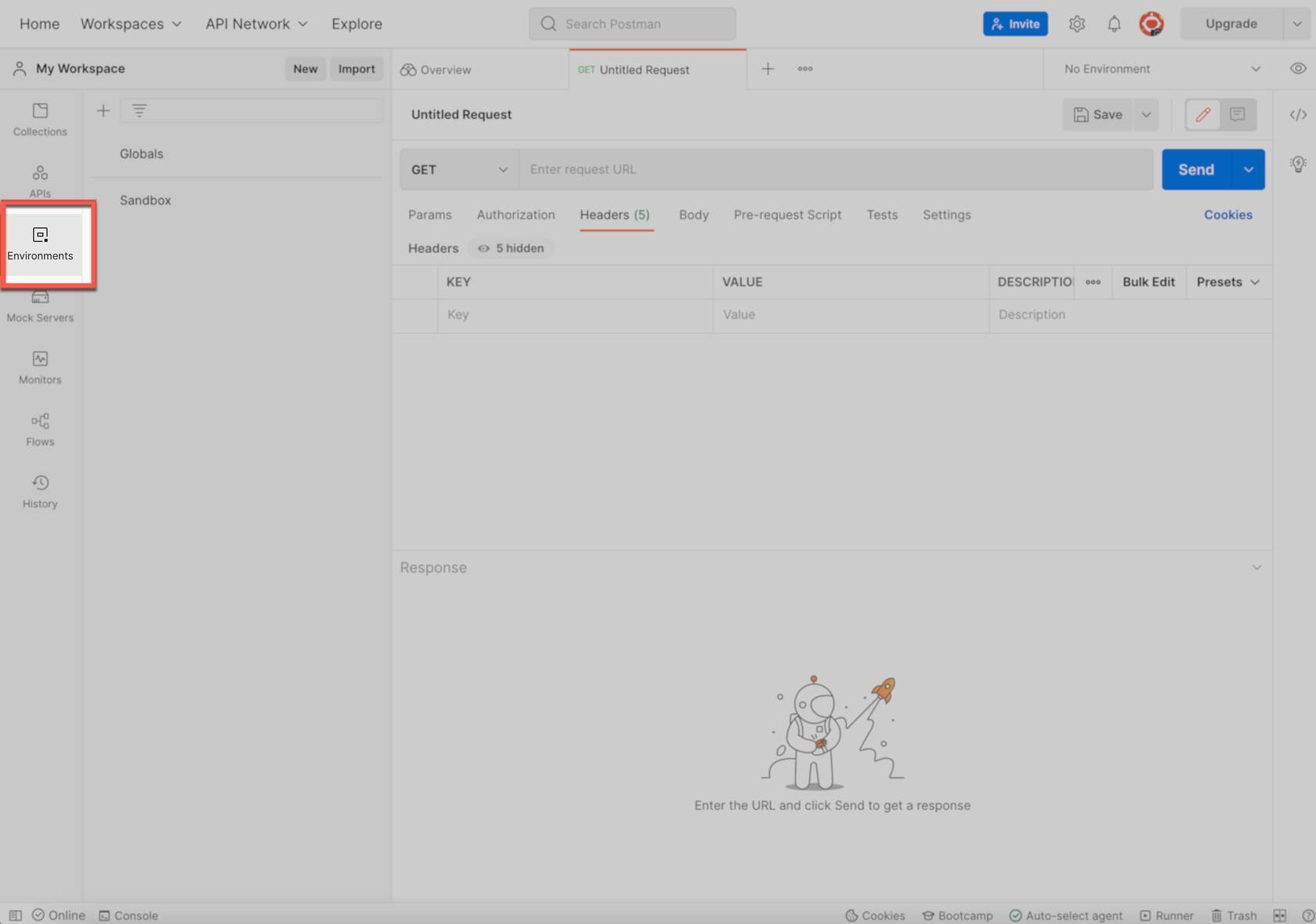1316x924 pixels.
Task: Open the Runner from the status bar
Action: (x=1166, y=915)
